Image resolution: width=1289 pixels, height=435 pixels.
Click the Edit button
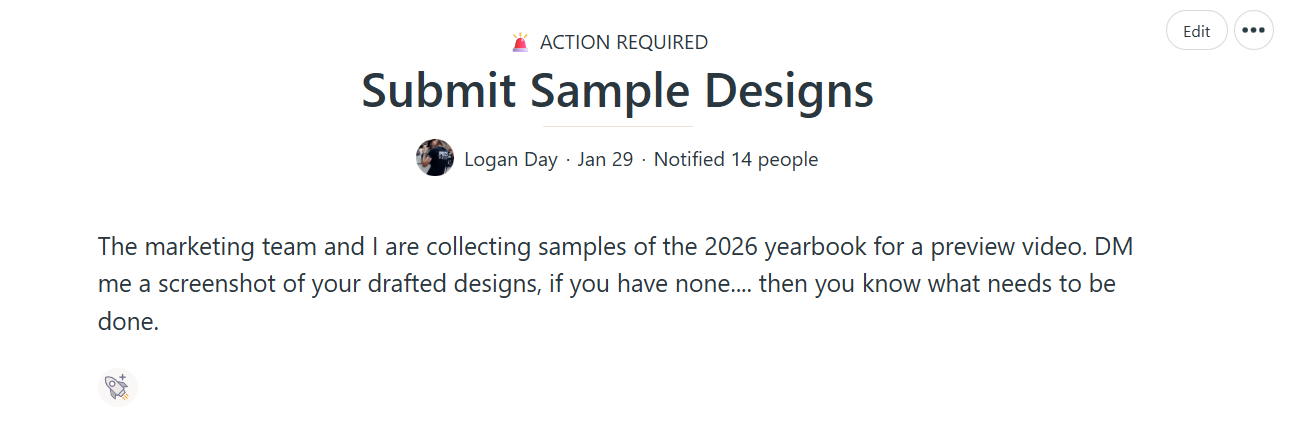(1196, 31)
